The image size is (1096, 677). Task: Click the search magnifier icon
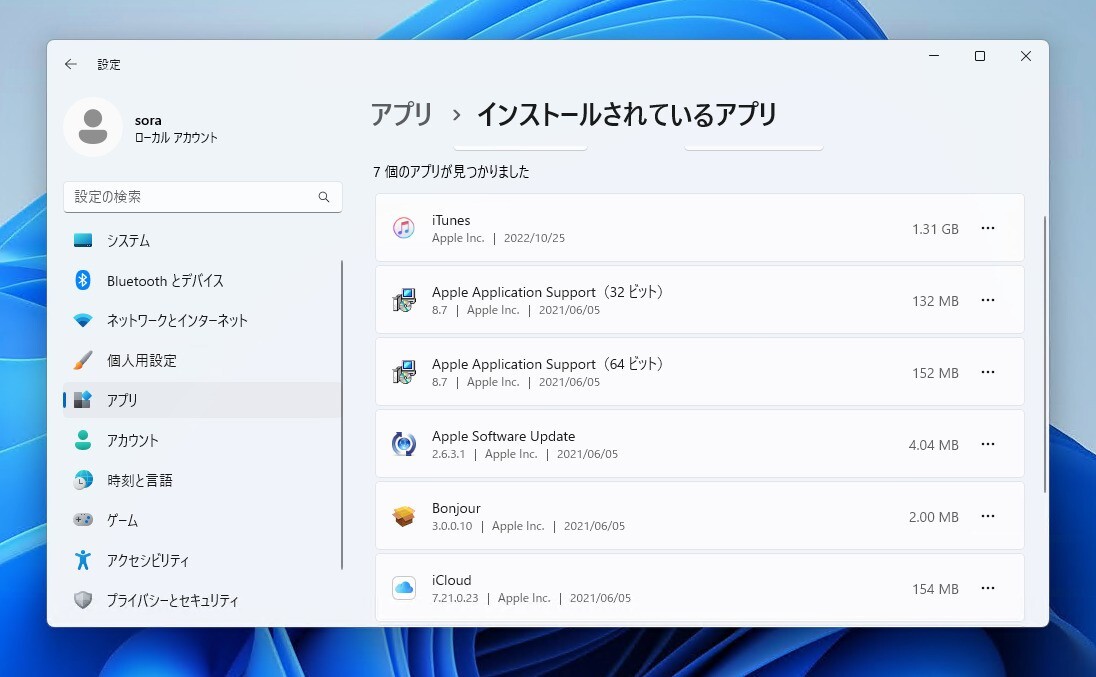(x=324, y=197)
